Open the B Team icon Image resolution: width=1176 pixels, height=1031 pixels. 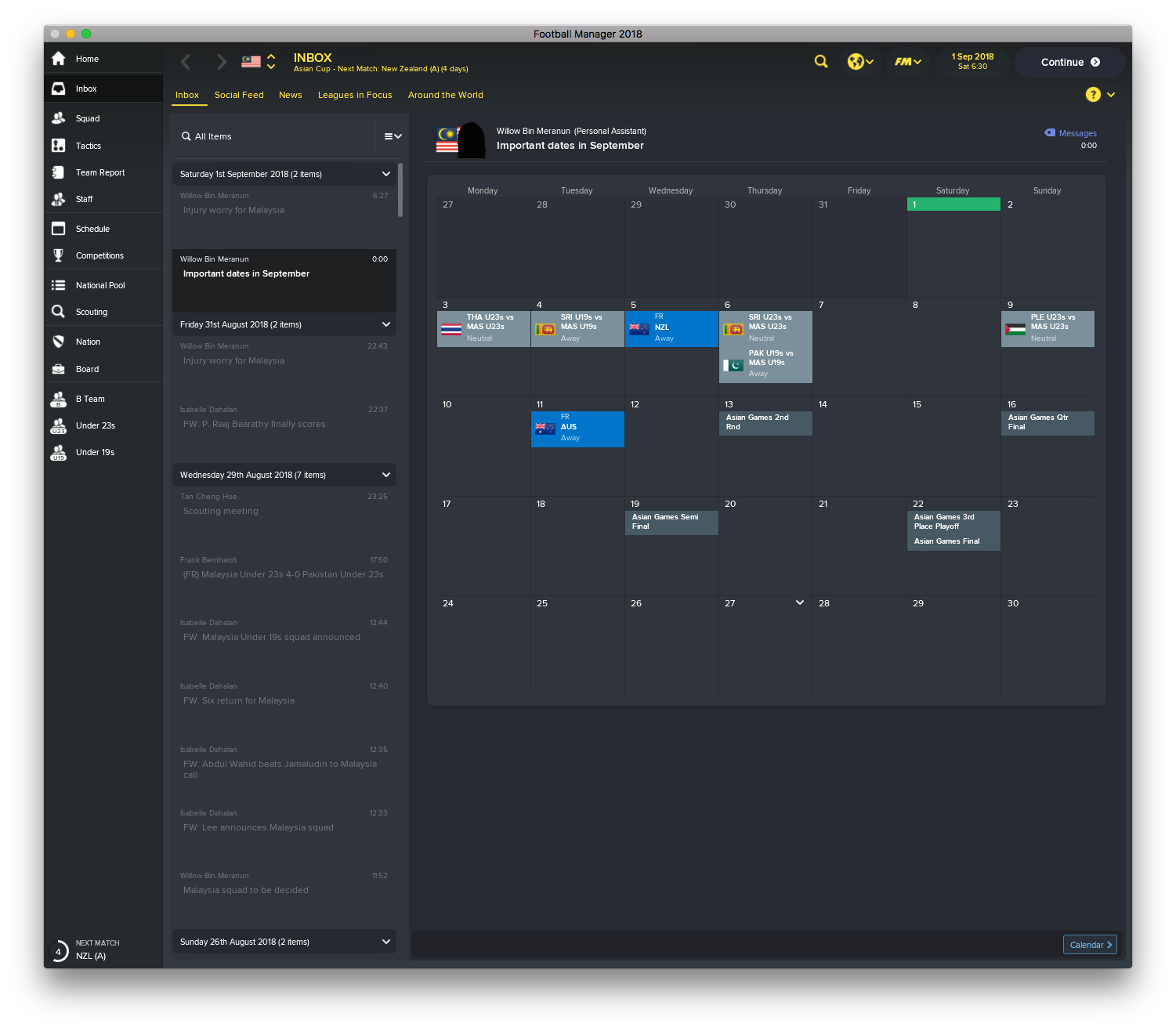pyautogui.click(x=58, y=399)
